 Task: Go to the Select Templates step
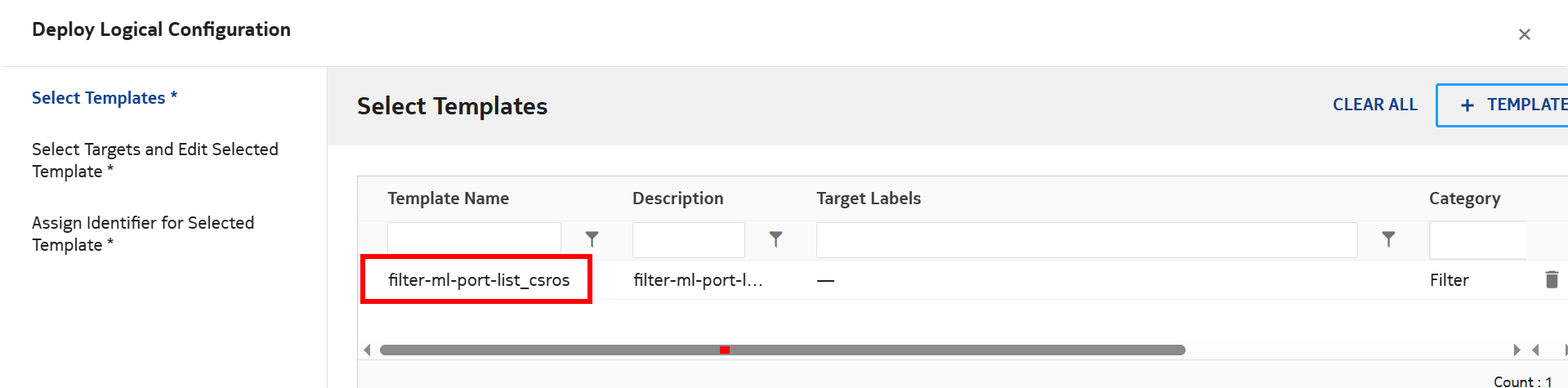point(104,98)
